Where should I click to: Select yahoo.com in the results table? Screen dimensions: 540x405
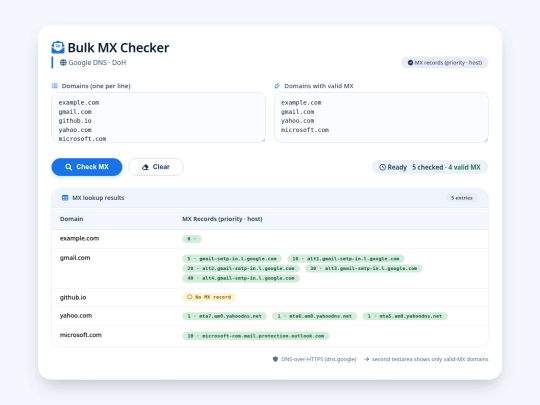76,316
